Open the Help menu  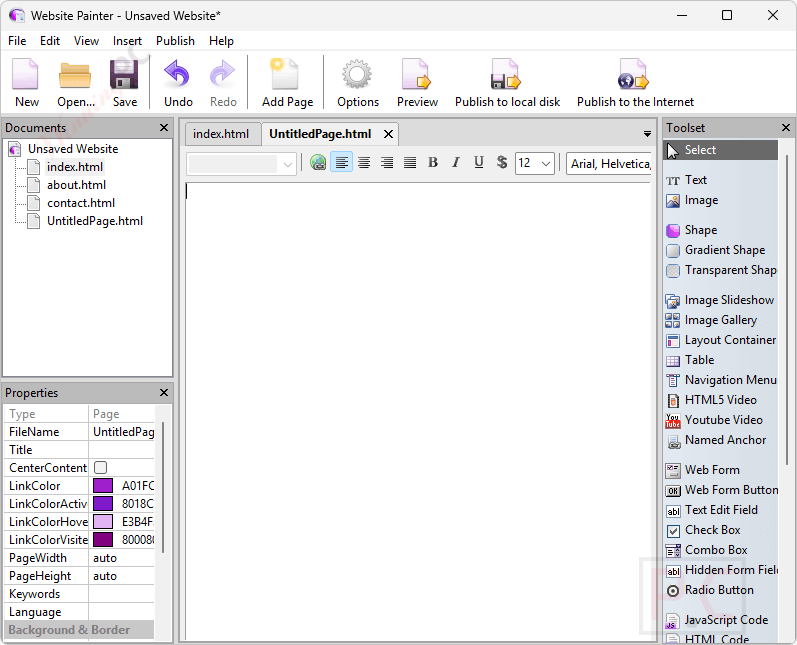(x=221, y=41)
